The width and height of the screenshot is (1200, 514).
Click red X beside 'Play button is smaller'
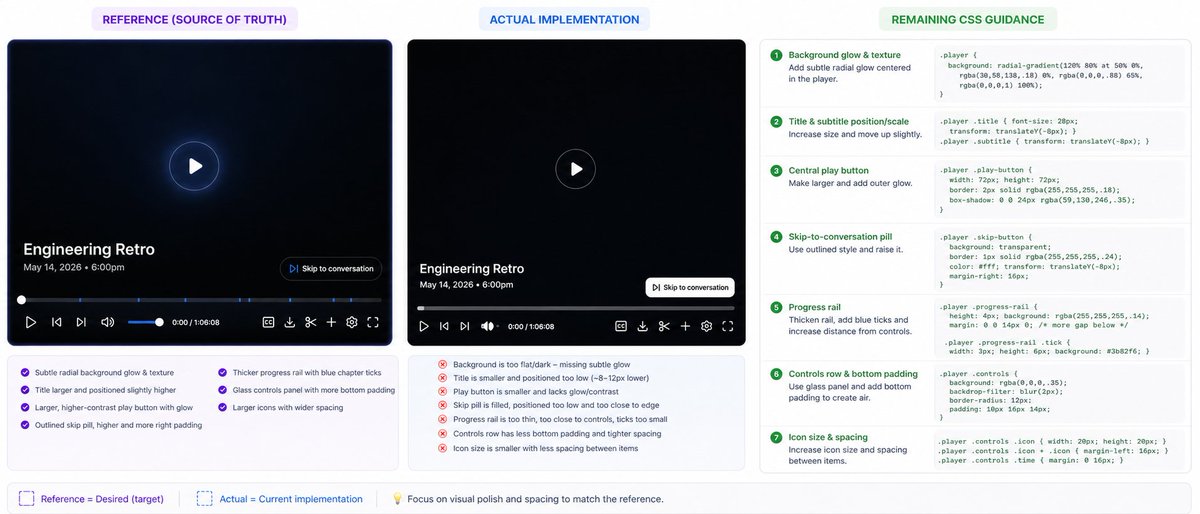tap(442, 393)
